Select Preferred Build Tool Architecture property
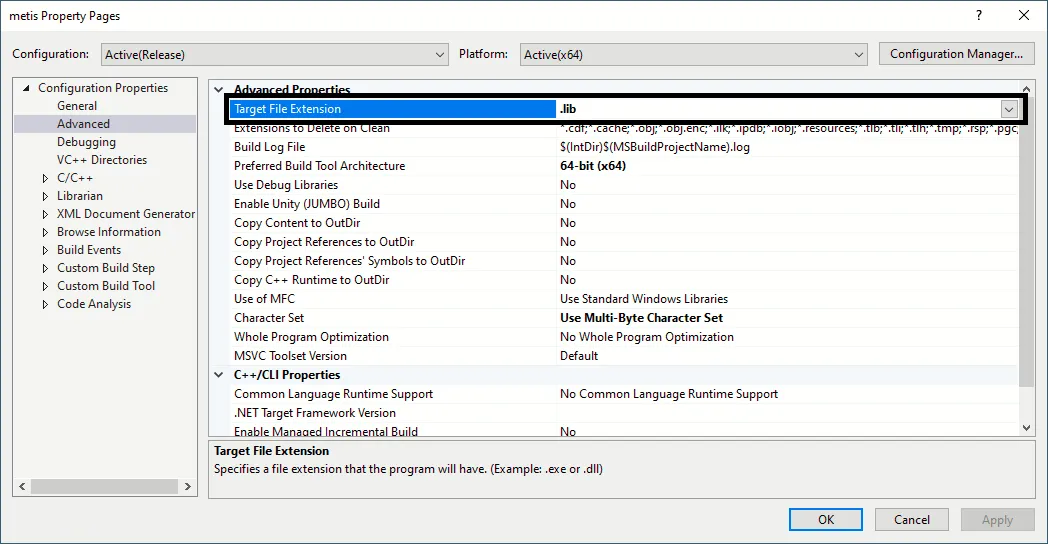The width and height of the screenshot is (1048, 544). [319, 166]
